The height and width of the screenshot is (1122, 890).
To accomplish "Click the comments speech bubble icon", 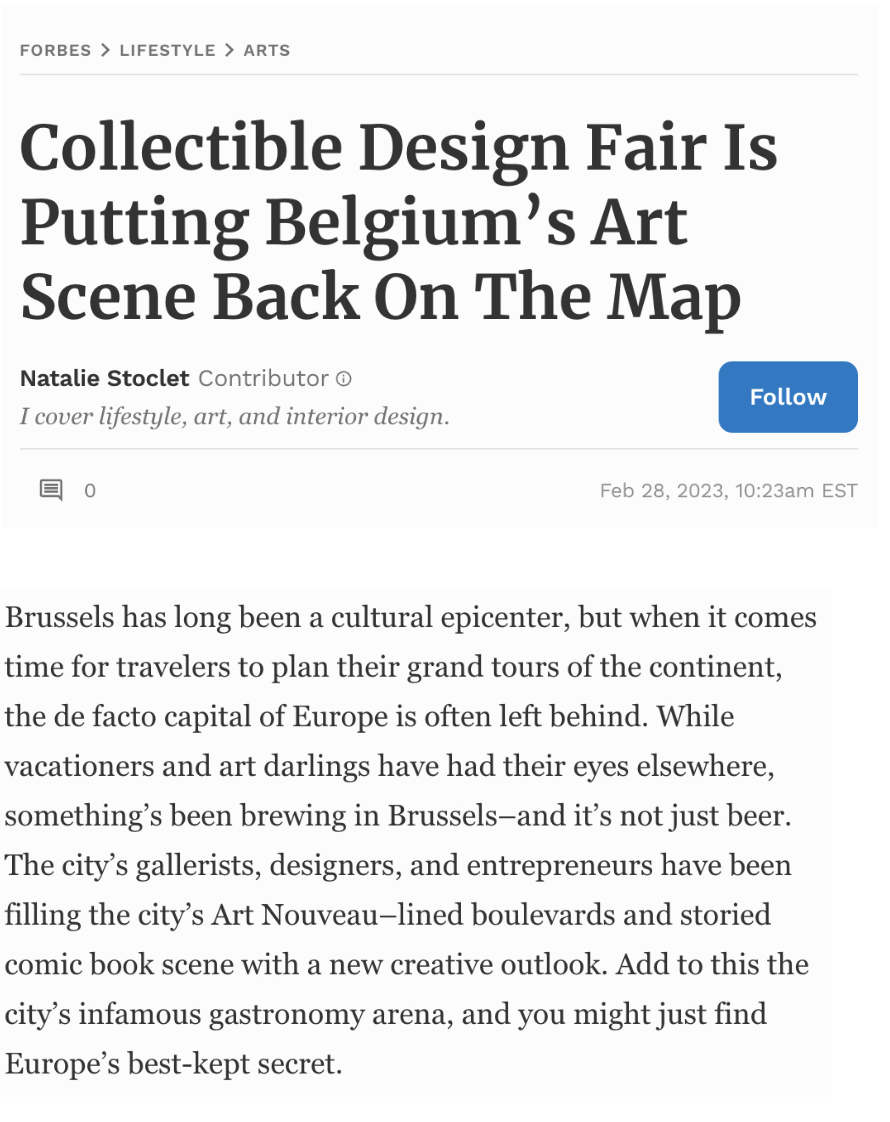I will (51, 490).
